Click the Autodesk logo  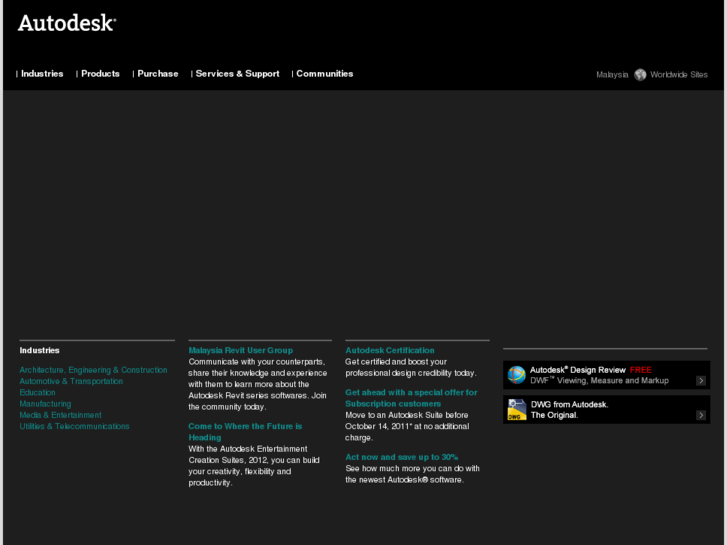pyautogui.click(x=67, y=23)
